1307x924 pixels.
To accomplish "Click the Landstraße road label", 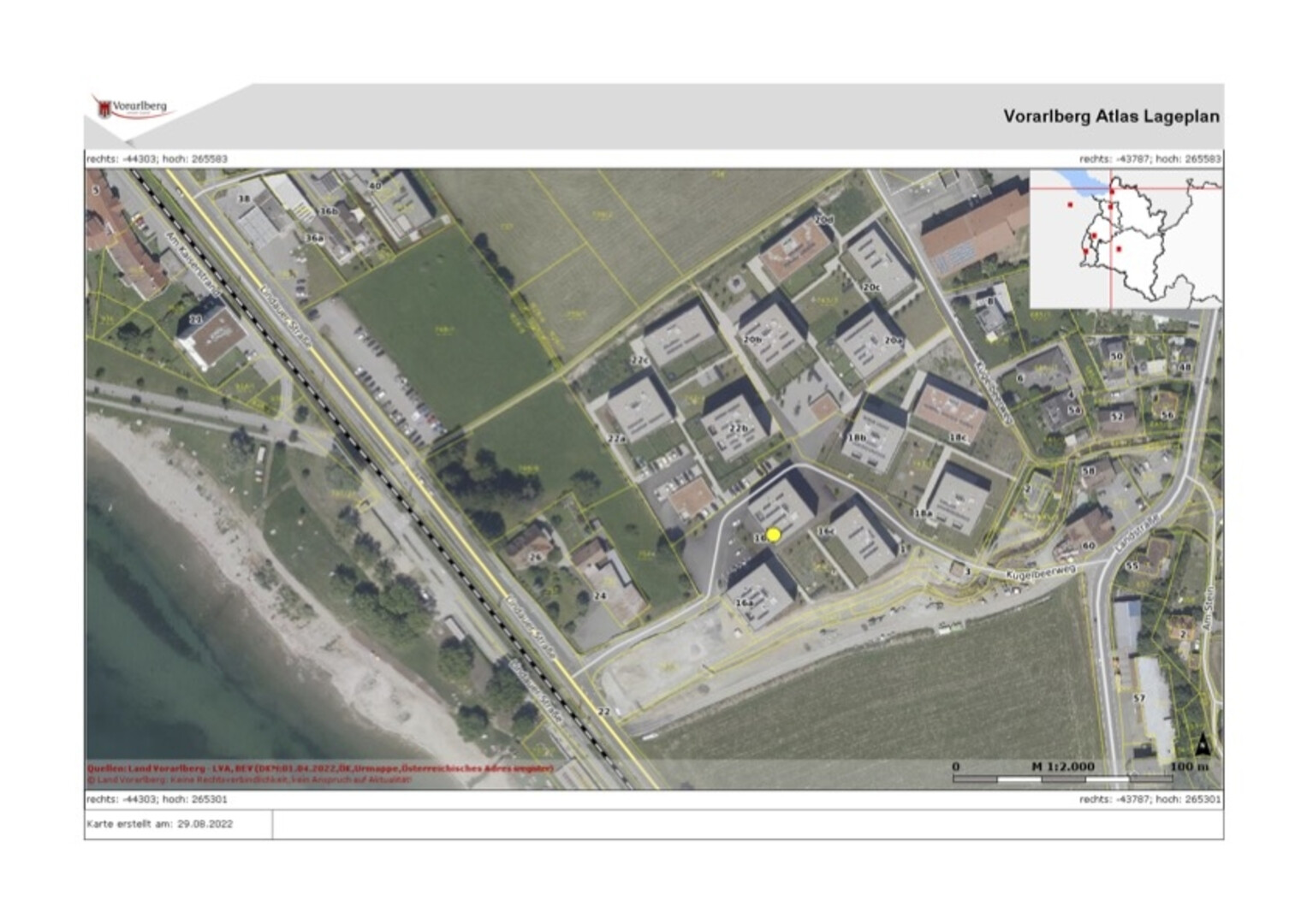I will pyautogui.click(x=1138, y=534).
